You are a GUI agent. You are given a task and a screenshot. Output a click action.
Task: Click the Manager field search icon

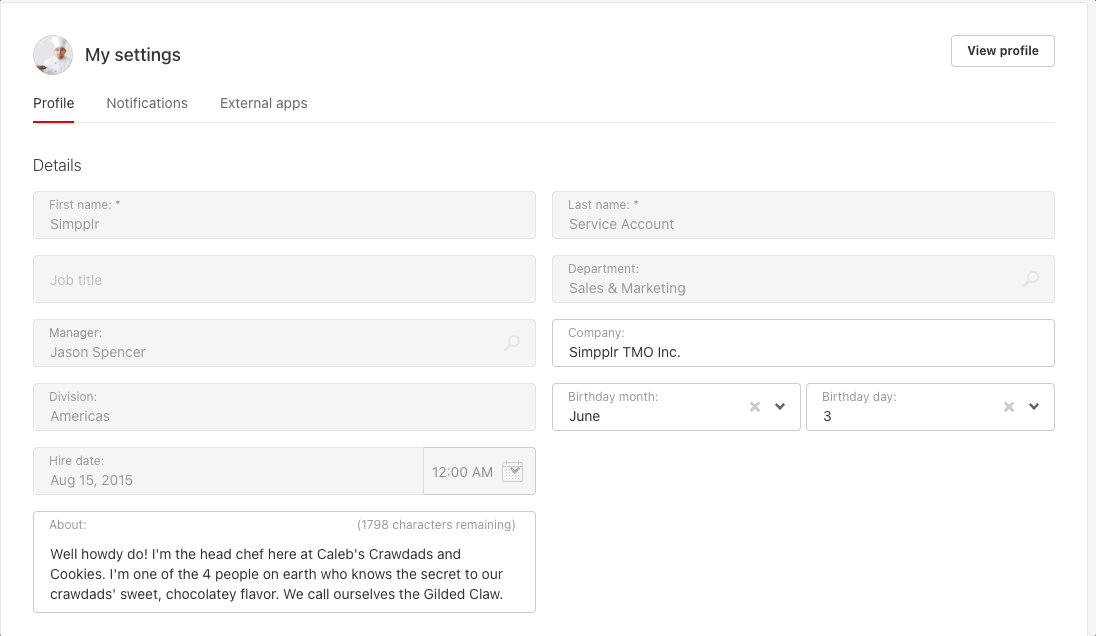coord(512,343)
